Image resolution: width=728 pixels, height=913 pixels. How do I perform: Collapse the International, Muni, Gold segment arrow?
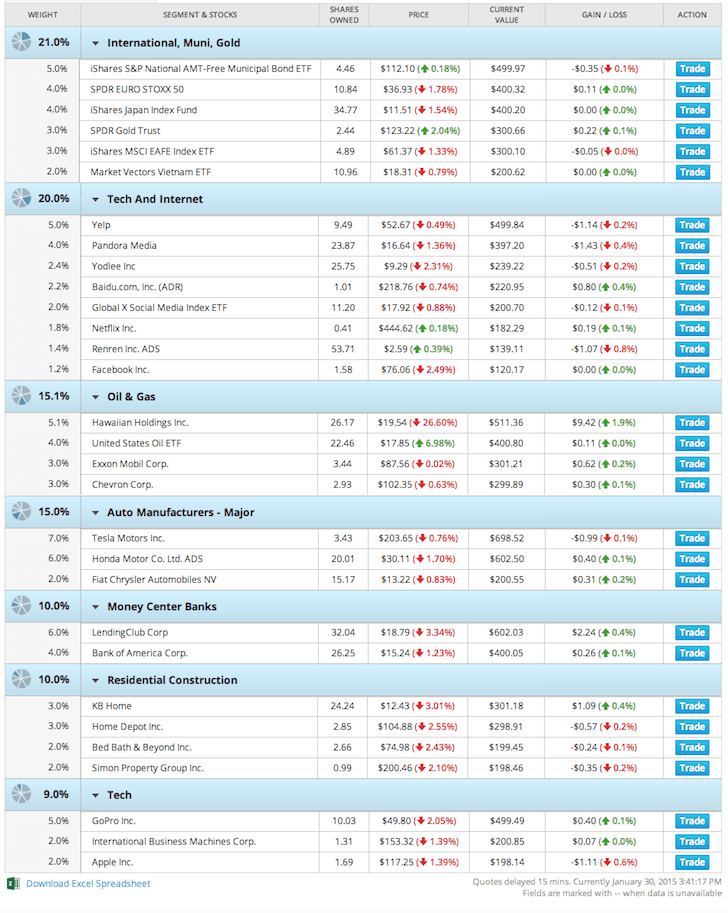coord(96,43)
